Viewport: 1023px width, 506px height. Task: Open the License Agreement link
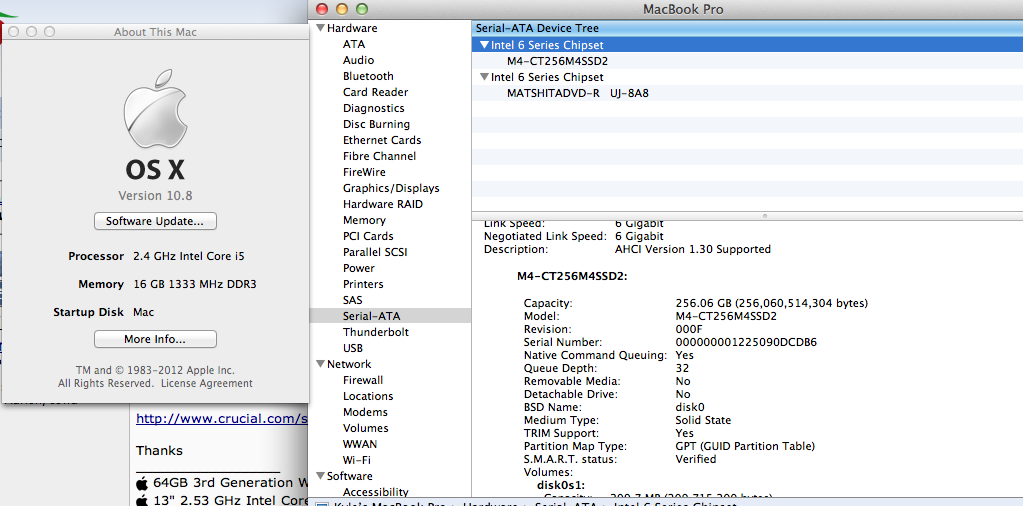(x=207, y=383)
